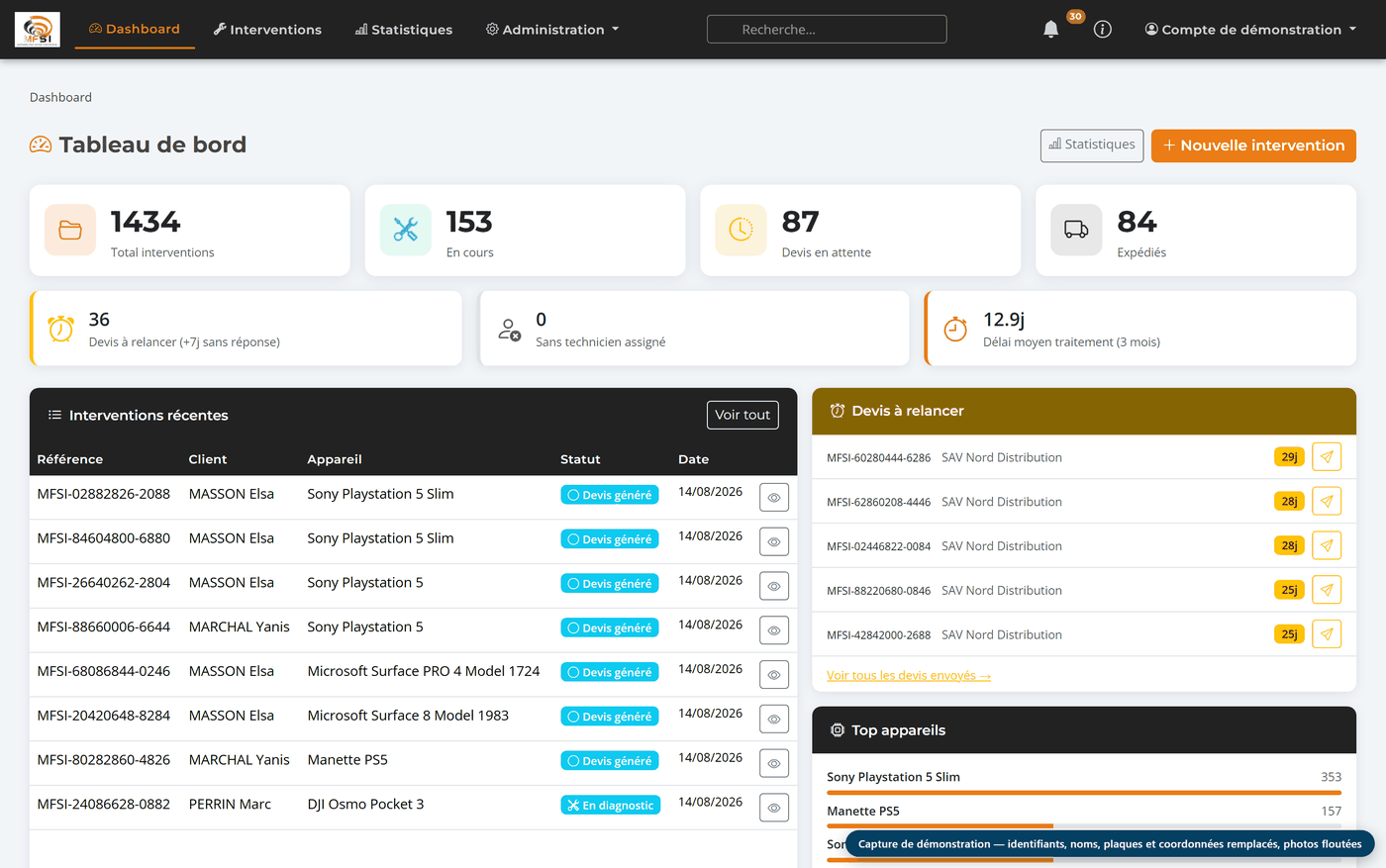Click device Microsoft Surface 8 Model 1983
The width and height of the screenshot is (1386, 868).
408,716
